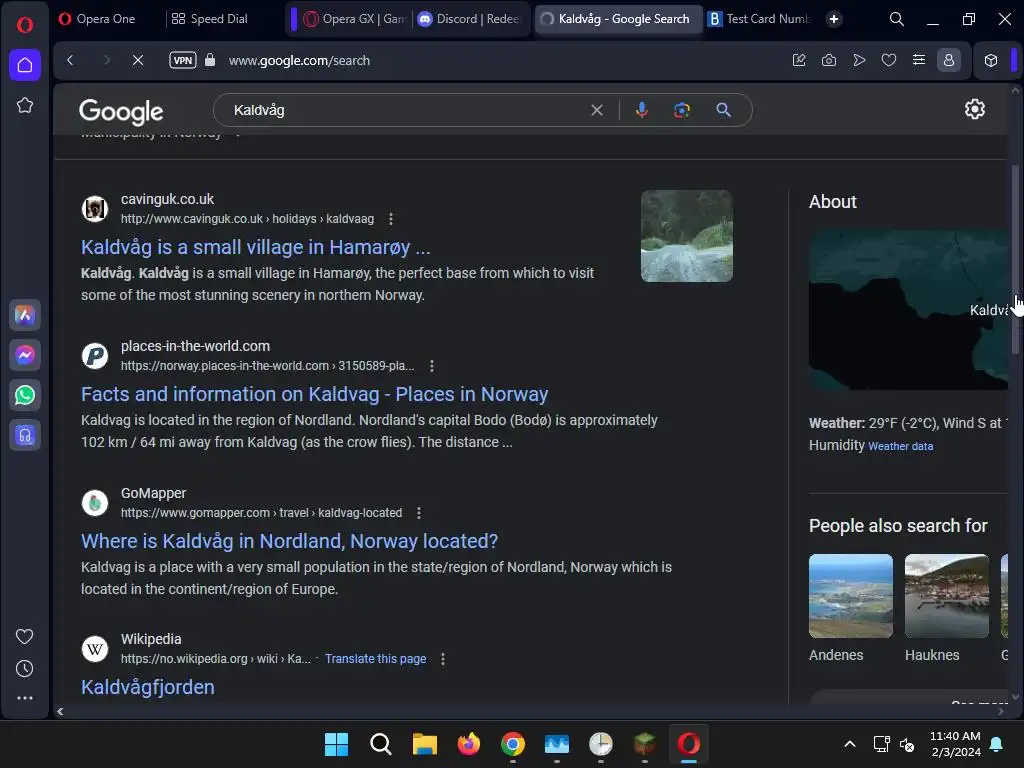Image resolution: width=1024 pixels, height=768 pixels.
Task: Open History clock icon in sidebar
Action: [x=25, y=668]
